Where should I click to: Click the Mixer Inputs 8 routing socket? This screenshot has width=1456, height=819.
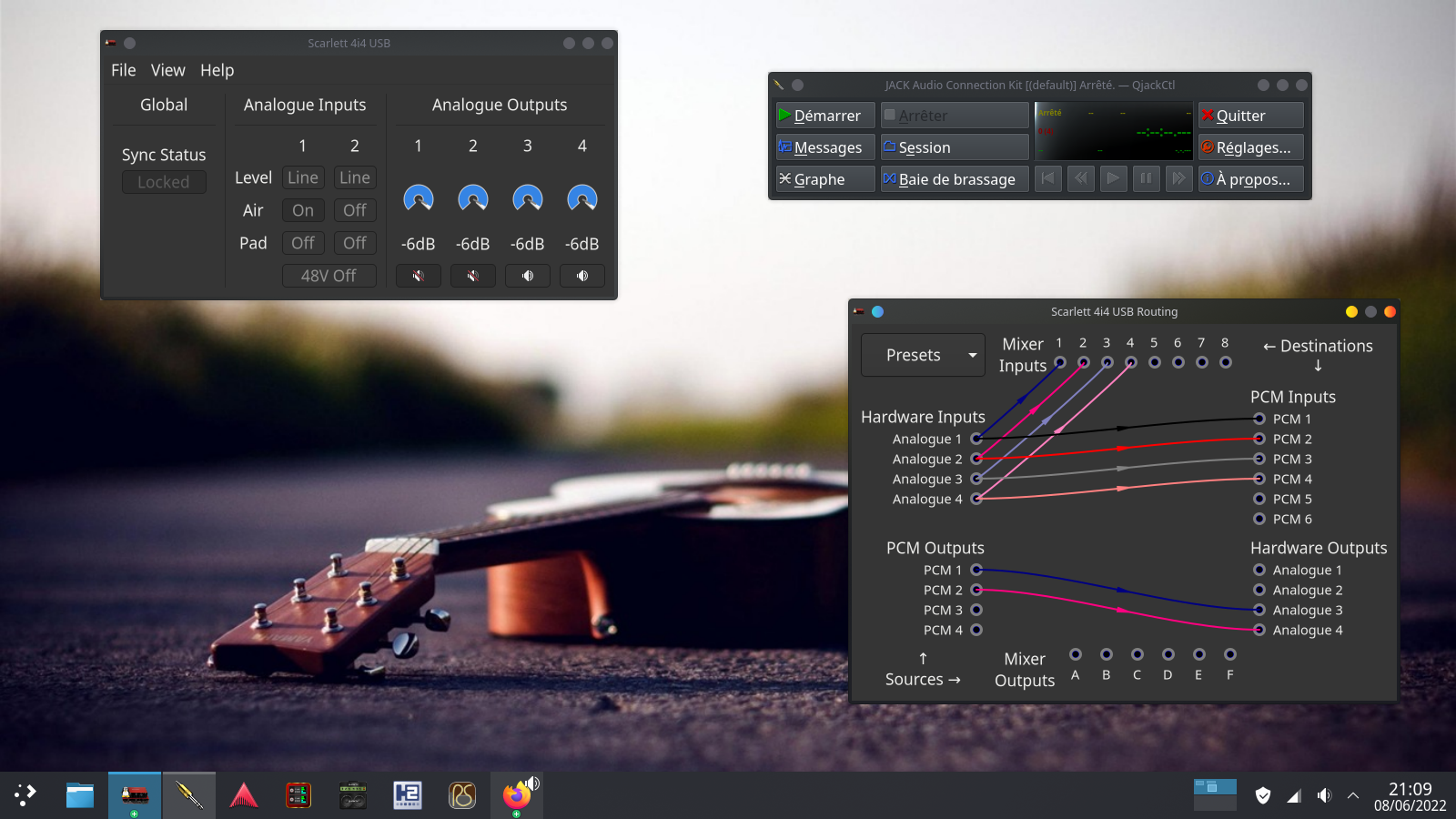[x=1226, y=362]
